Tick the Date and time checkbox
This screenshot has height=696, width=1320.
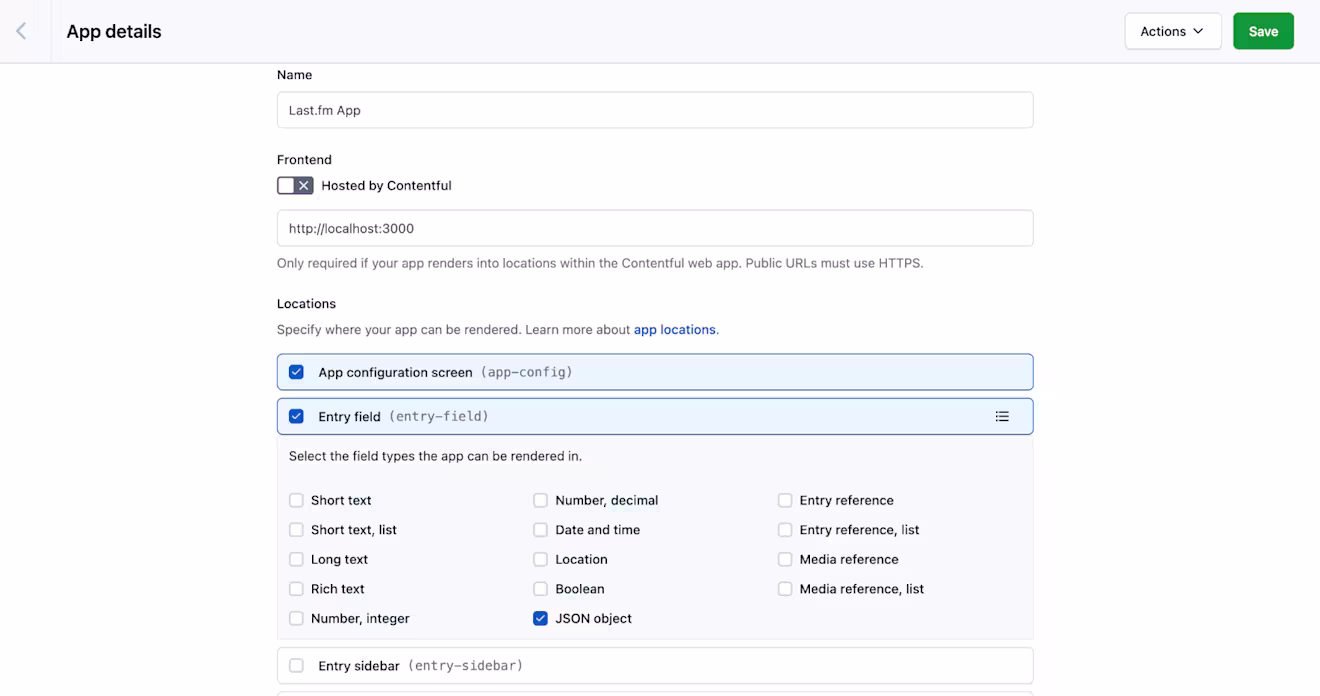pyautogui.click(x=540, y=530)
